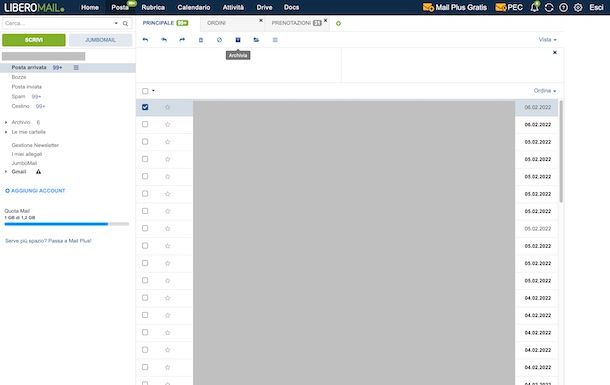This screenshot has height=385, width=610.
Task: Check the second 05.02.2022 message checkbox
Action: [145, 159]
